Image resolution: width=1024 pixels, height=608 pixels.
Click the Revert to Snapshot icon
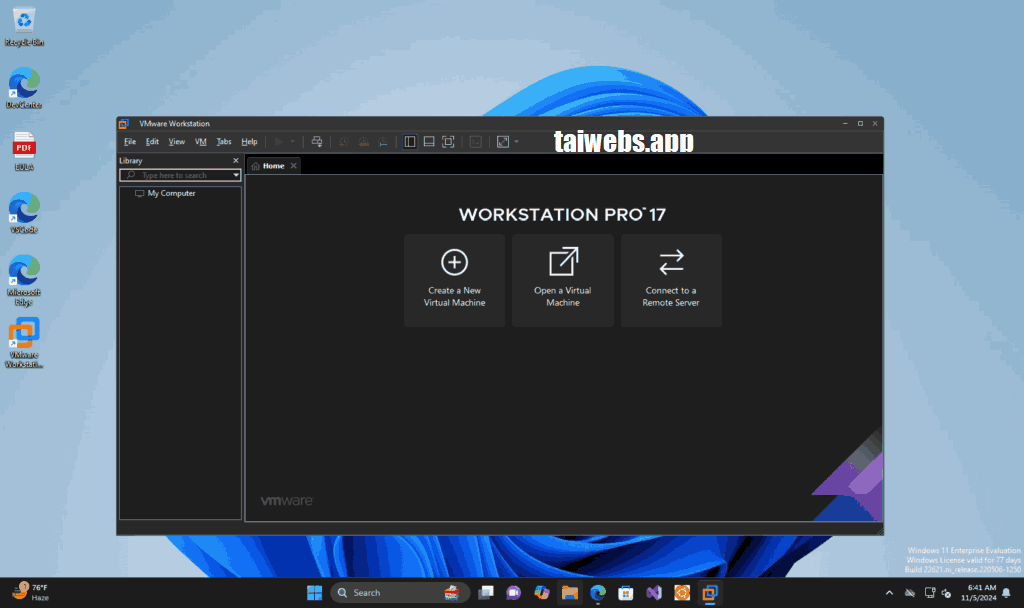[x=364, y=142]
